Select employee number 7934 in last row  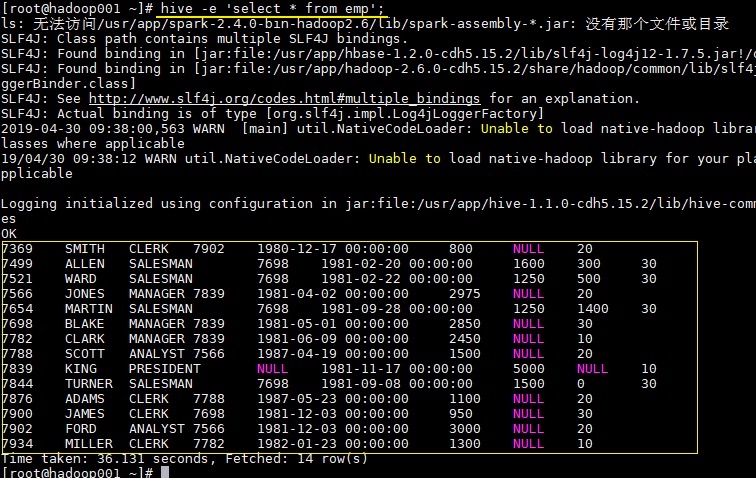[x=17, y=444]
